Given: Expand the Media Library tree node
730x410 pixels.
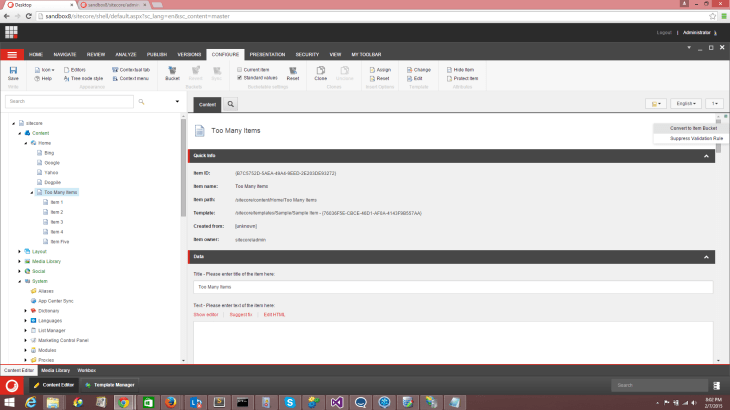Looking at the screenshot, I should pos(20,260).
